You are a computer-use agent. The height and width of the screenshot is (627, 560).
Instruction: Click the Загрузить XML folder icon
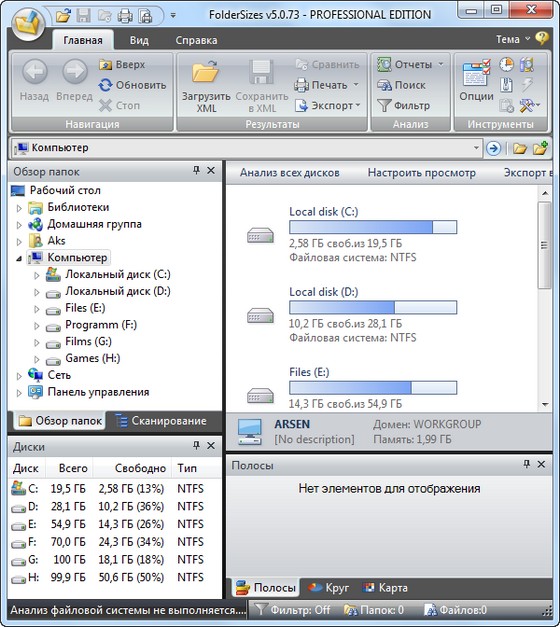point(206,72)
